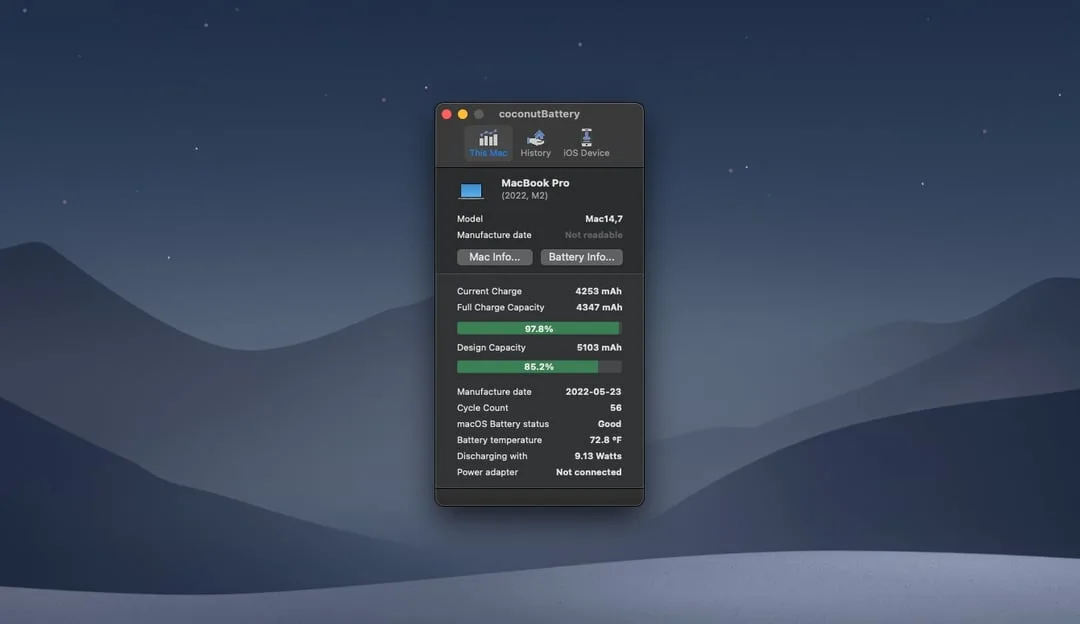Click the Not readable manufacture date value
Image resolution: width=1080 pixels, height=624 pixels.
594,235
